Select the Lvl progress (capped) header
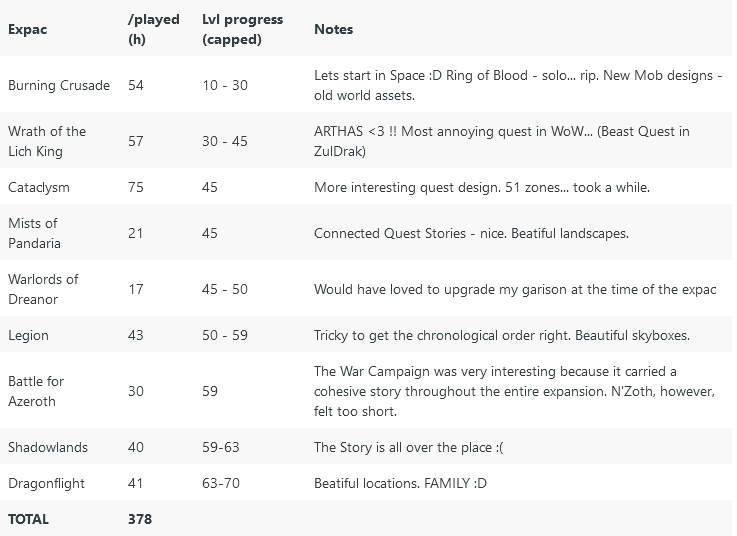The height and width of the screenshot is (536, 737). click(242, 29)
